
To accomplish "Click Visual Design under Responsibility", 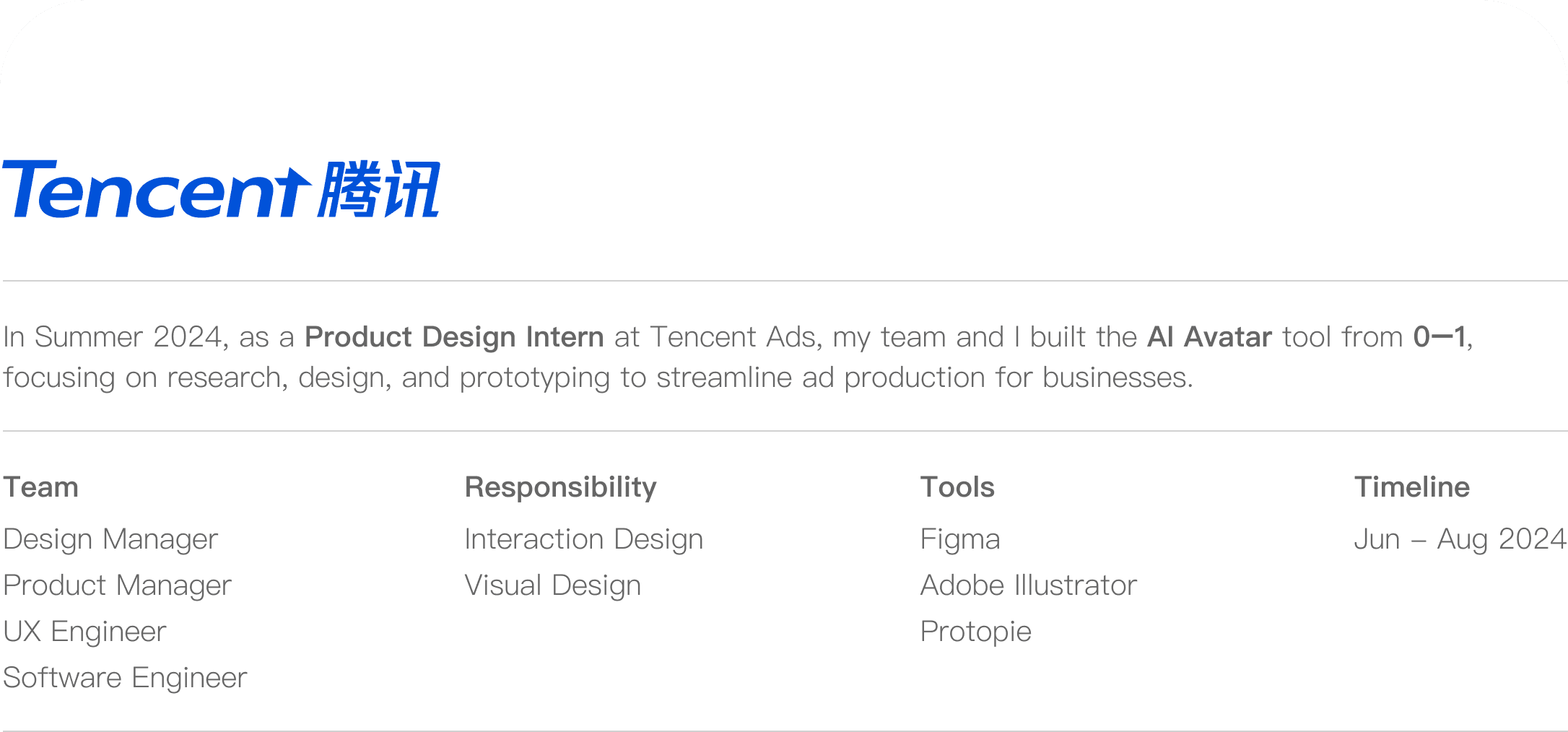I will 553,585.
